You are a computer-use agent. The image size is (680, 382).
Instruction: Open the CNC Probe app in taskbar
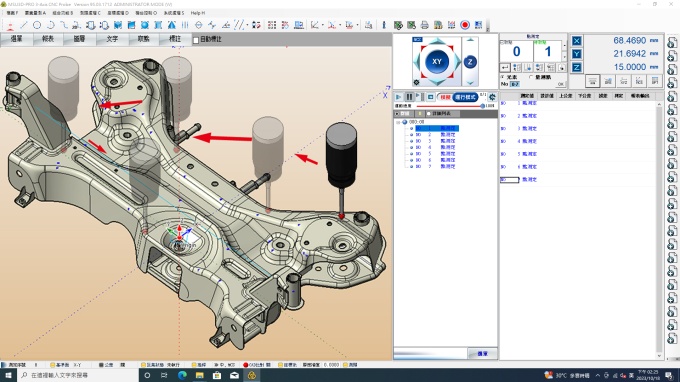[252, 375]
